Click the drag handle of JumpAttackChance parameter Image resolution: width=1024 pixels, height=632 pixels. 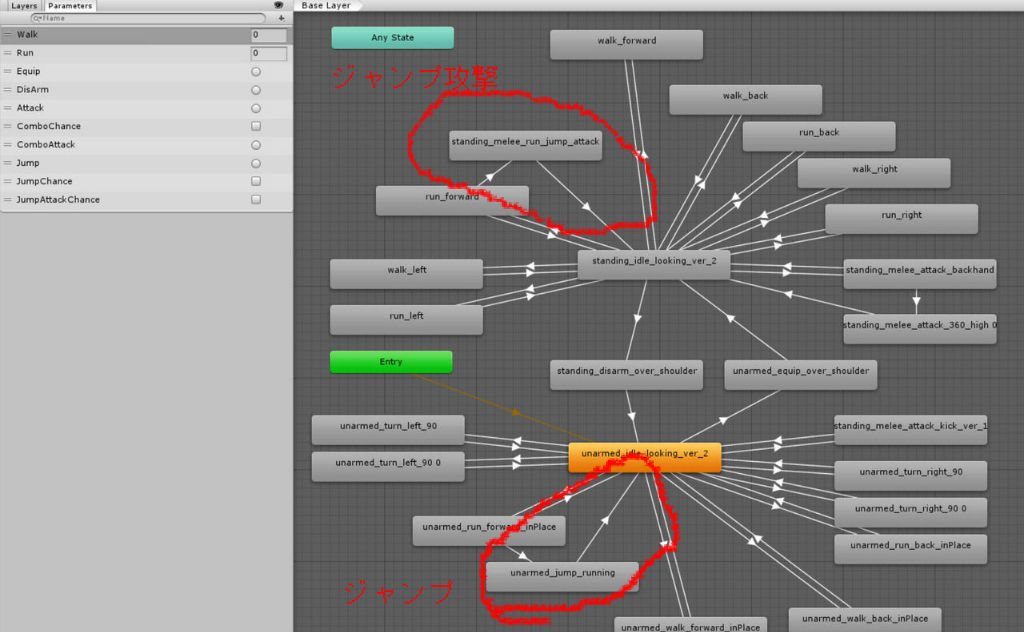(8, 199)
